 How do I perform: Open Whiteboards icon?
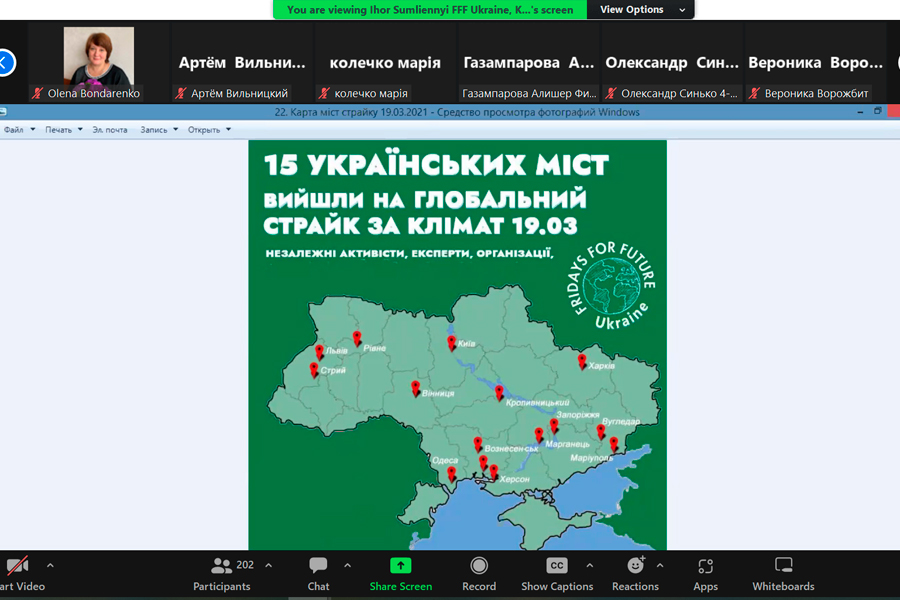783,566
